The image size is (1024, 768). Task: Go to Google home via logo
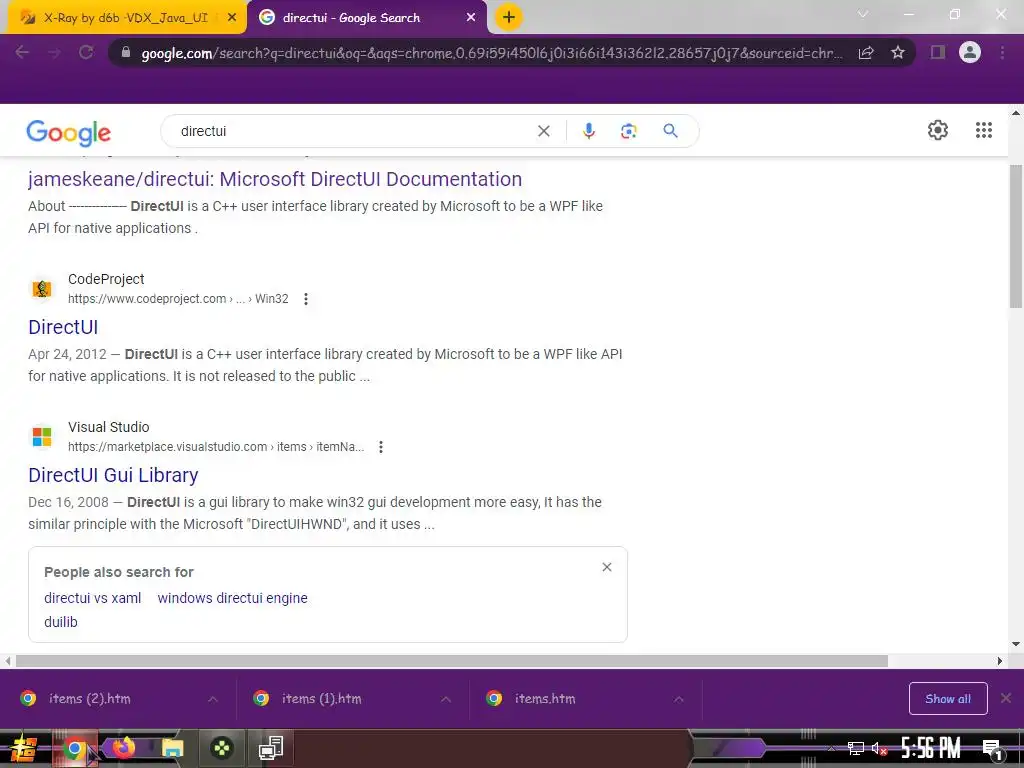(x=69, y=133)
